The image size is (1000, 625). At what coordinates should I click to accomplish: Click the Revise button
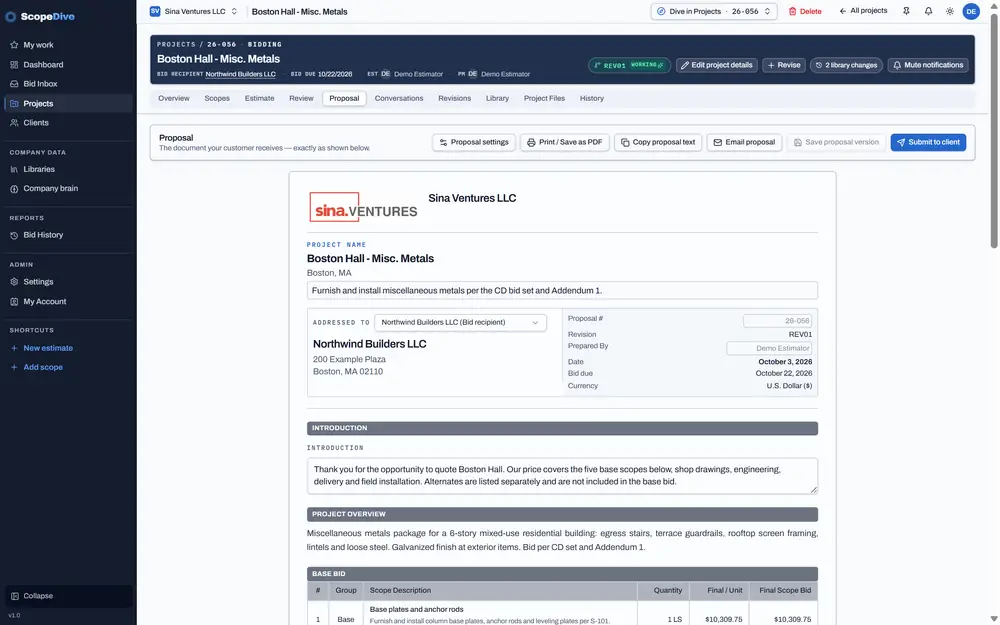[783, 65]
